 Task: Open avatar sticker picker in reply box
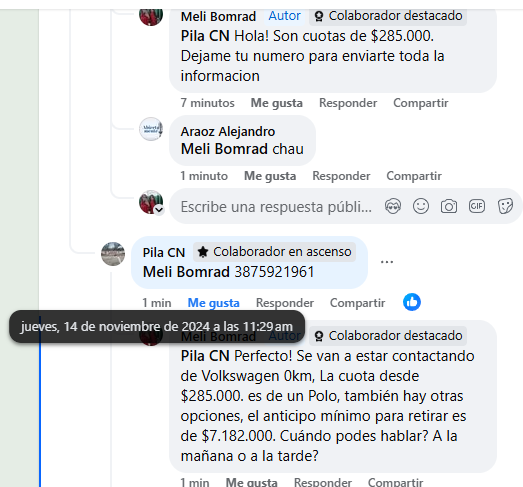(x=393, y=206)
